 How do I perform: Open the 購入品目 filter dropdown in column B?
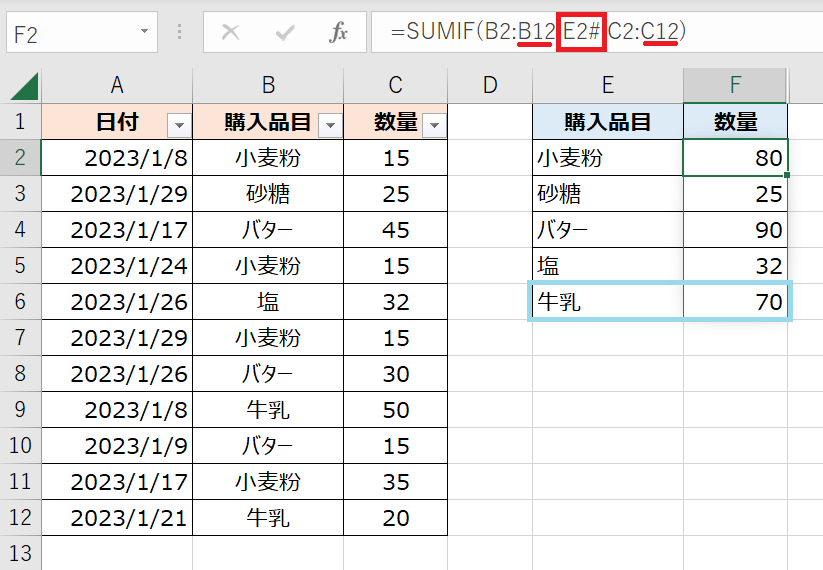[x=329, y=124]
